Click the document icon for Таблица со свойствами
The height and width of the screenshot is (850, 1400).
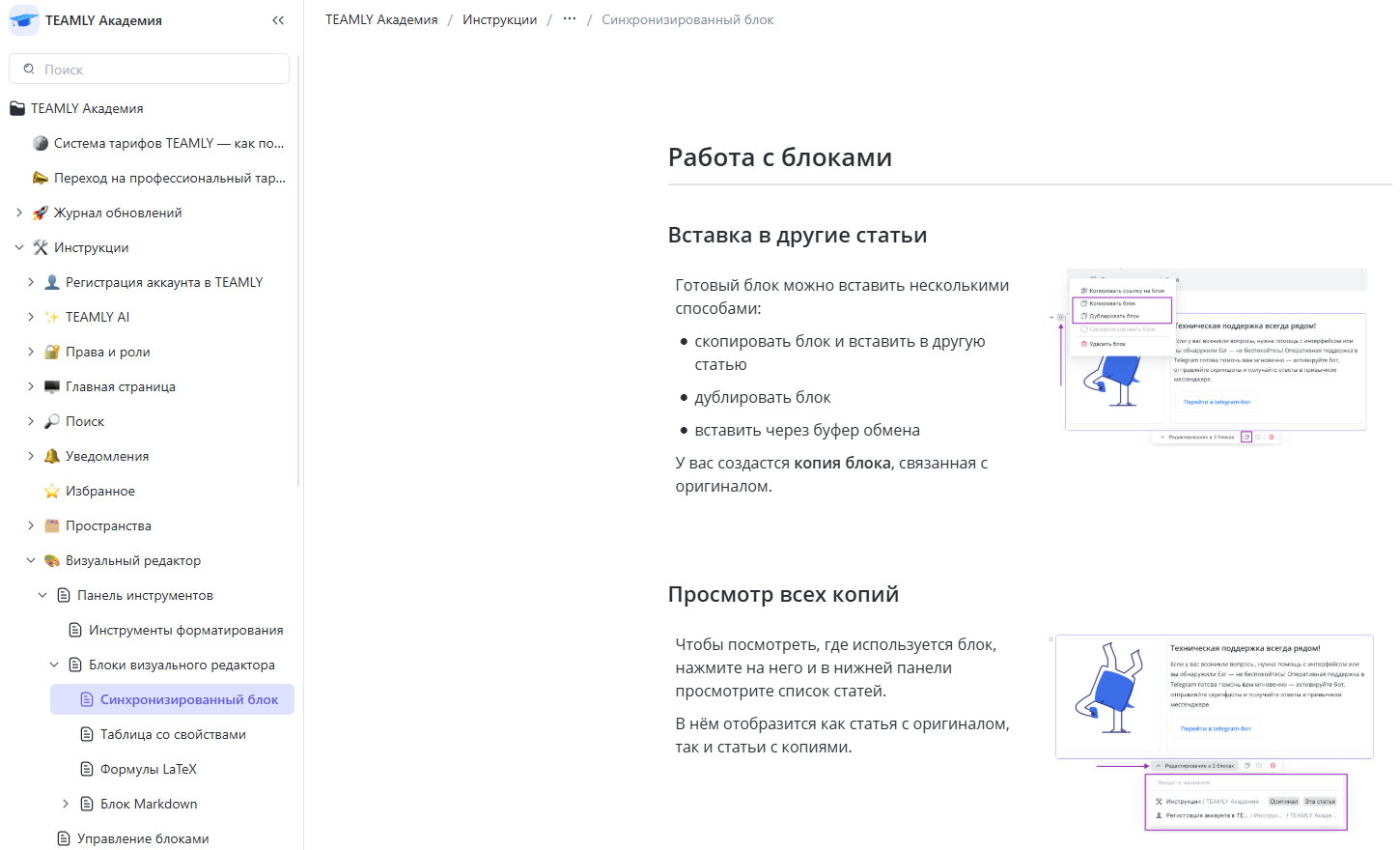click(87, 734)
